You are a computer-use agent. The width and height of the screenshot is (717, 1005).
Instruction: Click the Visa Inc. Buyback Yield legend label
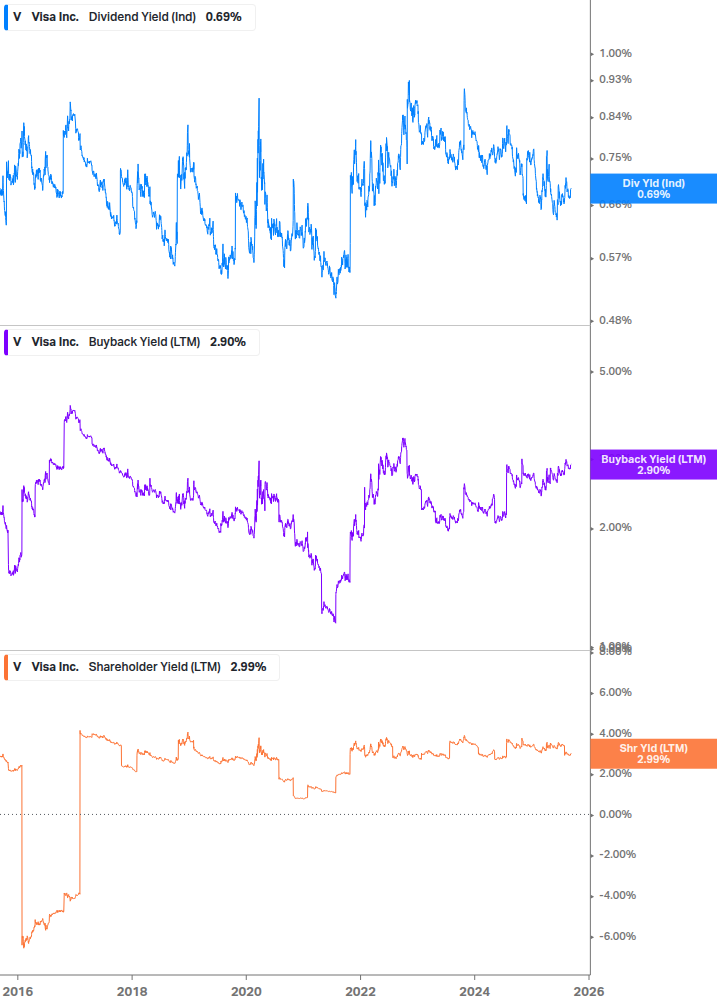point(131,342)
